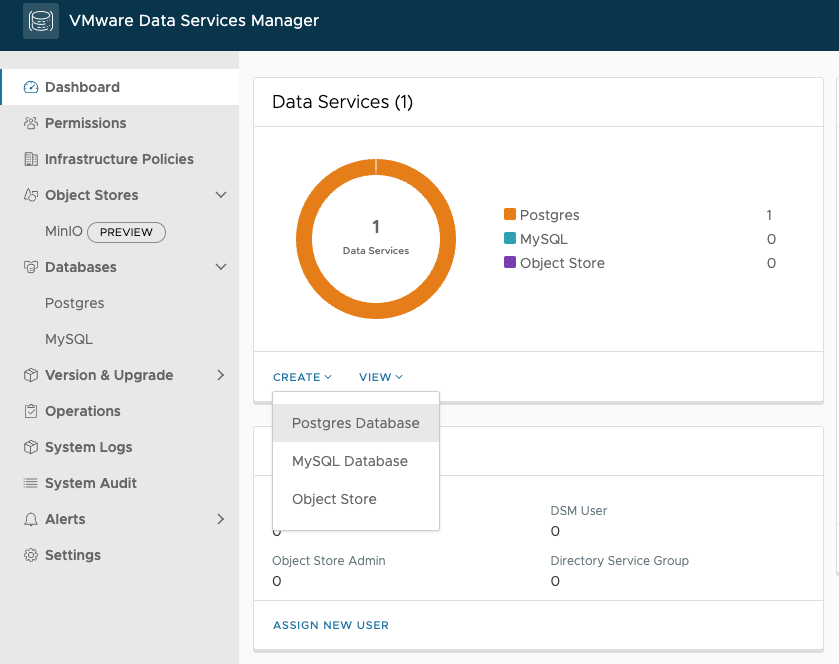Click the System Logs cube icon
Viewport: 839px width, 664px height.
click(31, 447)
